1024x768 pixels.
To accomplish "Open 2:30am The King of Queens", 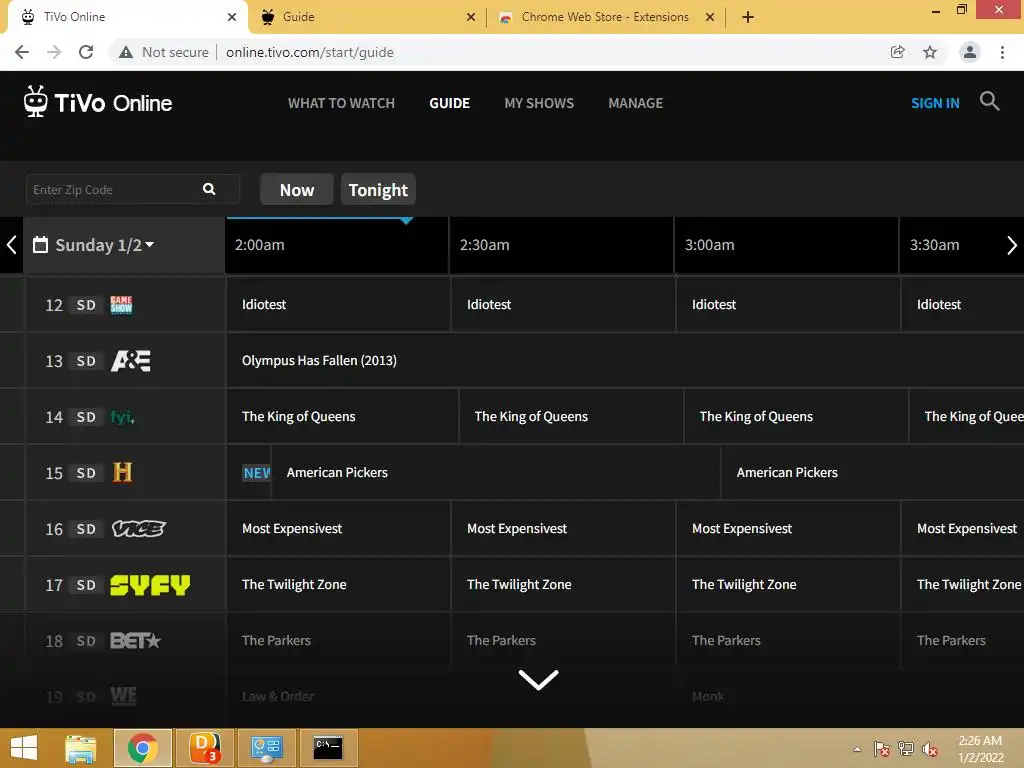I will pos(571,417).
